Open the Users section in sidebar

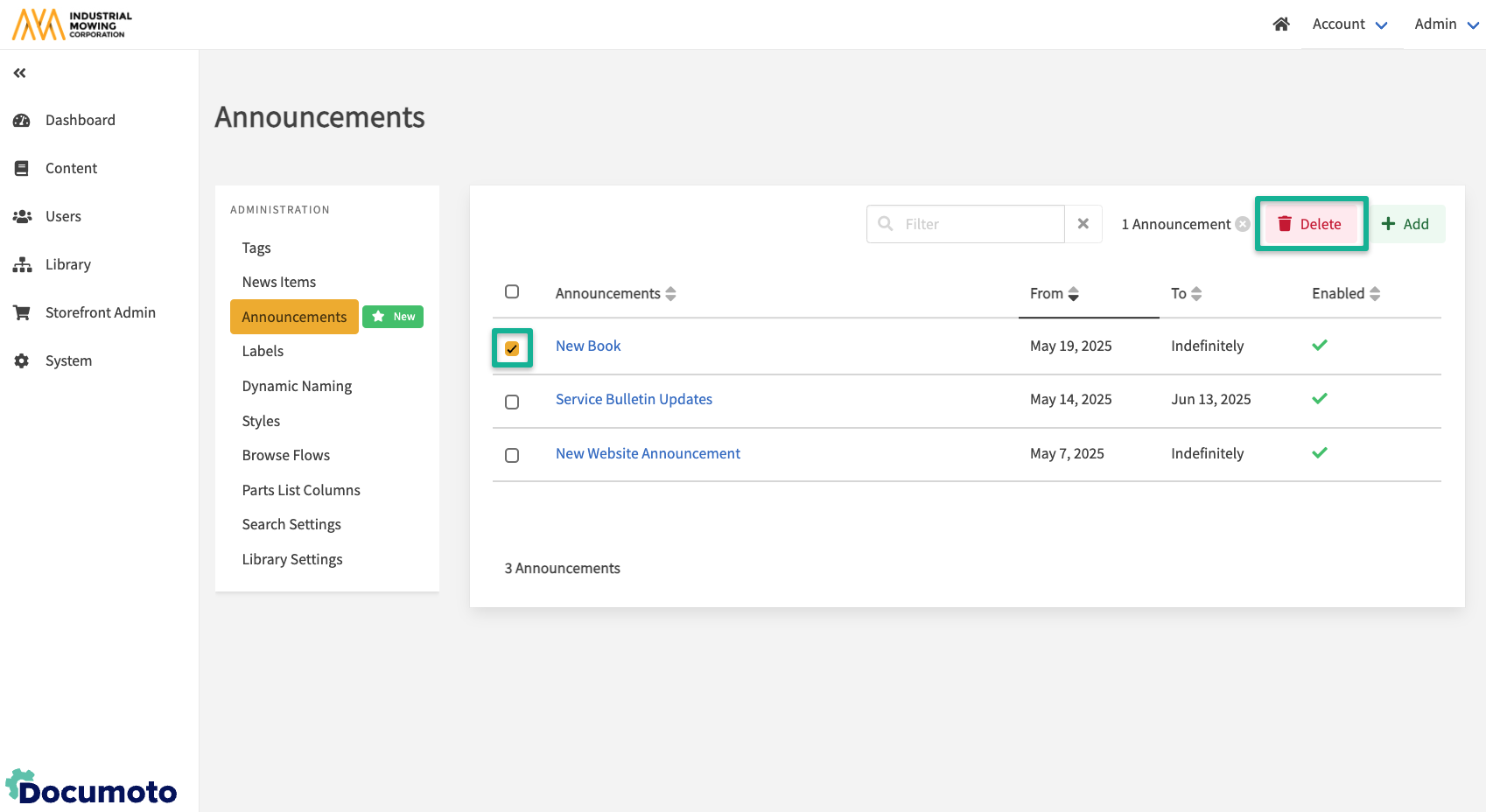(63, 216)
